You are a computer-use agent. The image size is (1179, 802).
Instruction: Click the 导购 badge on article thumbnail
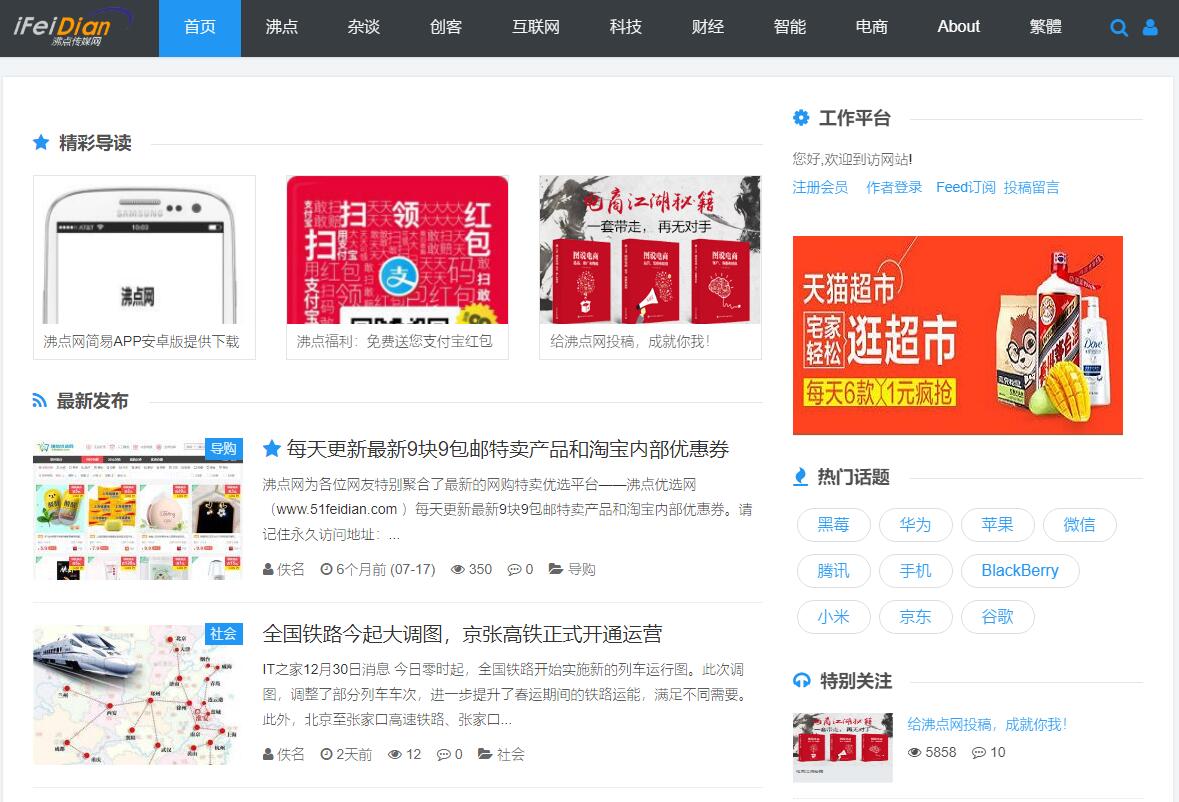coord(224,449)
